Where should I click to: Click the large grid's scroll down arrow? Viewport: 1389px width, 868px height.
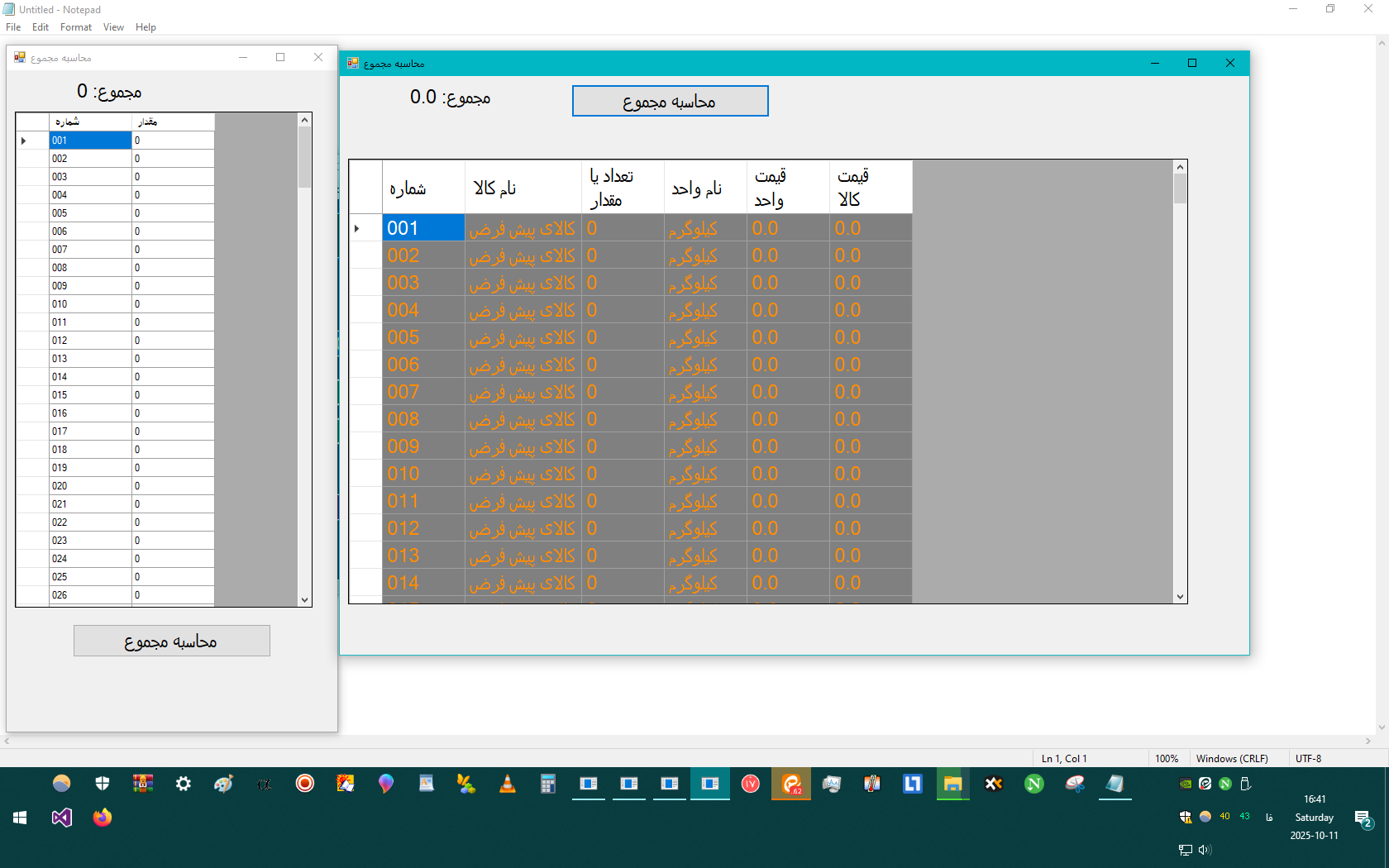1180,597
